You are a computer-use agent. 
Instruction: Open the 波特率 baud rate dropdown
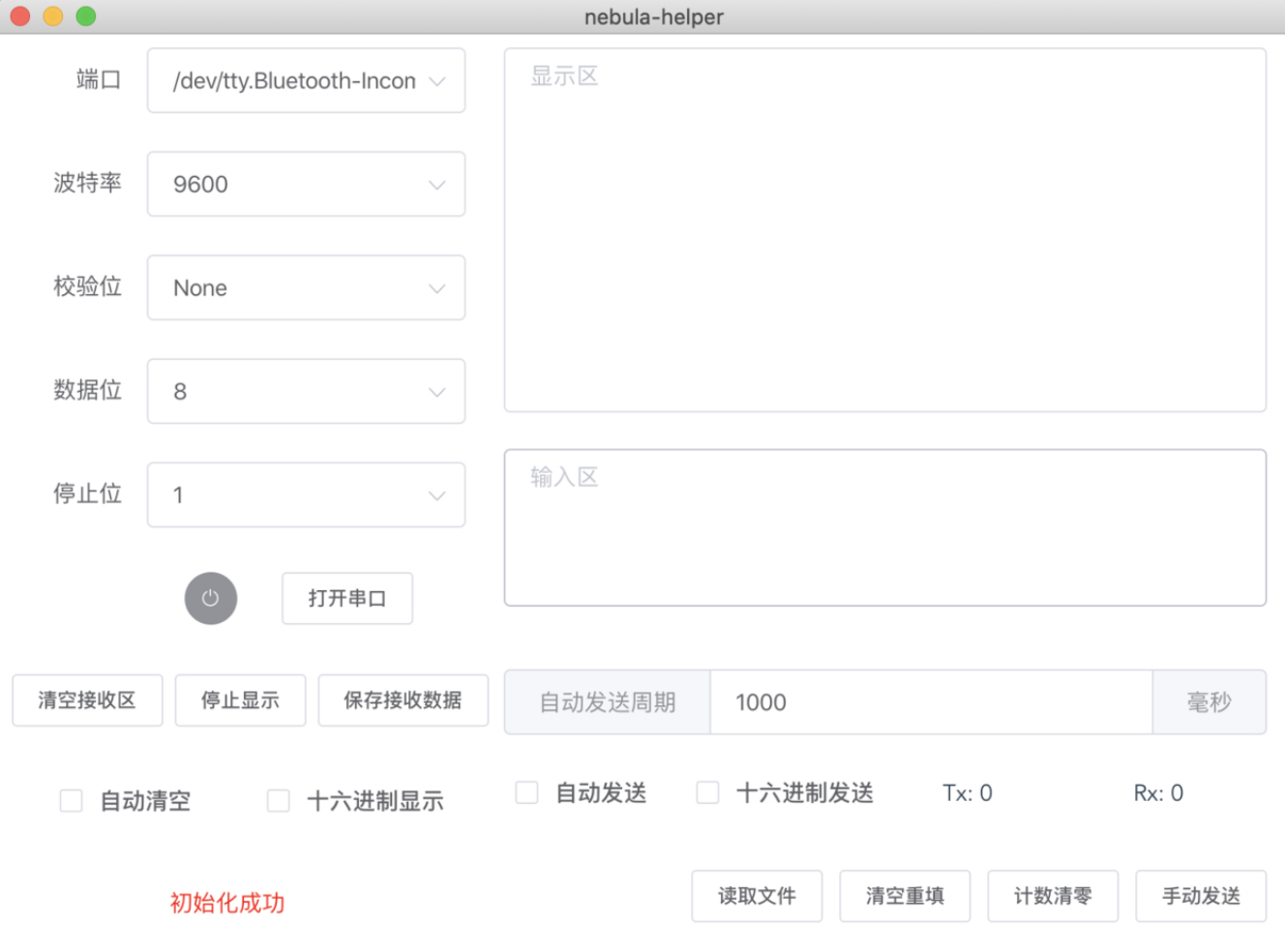[306, 184]
